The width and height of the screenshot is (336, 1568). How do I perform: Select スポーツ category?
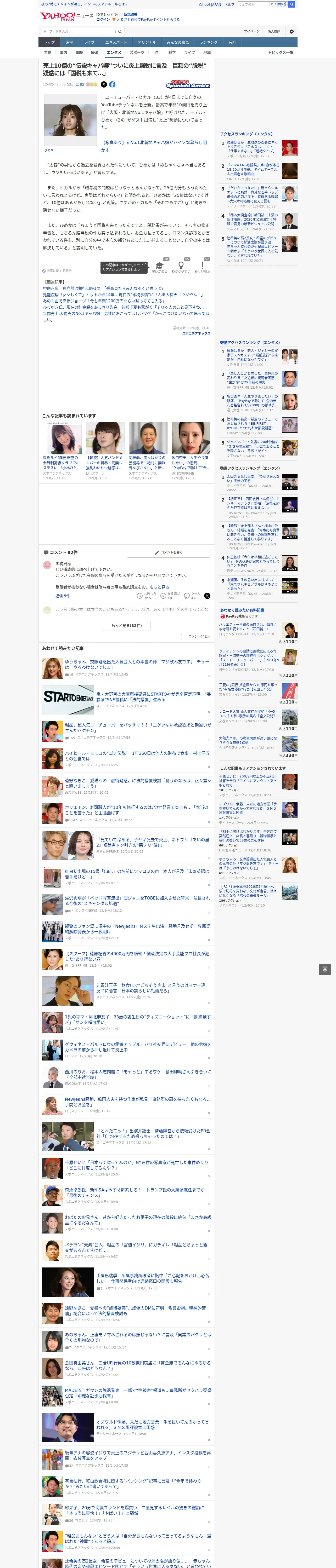pyautogui.click(x=137, y=52)
